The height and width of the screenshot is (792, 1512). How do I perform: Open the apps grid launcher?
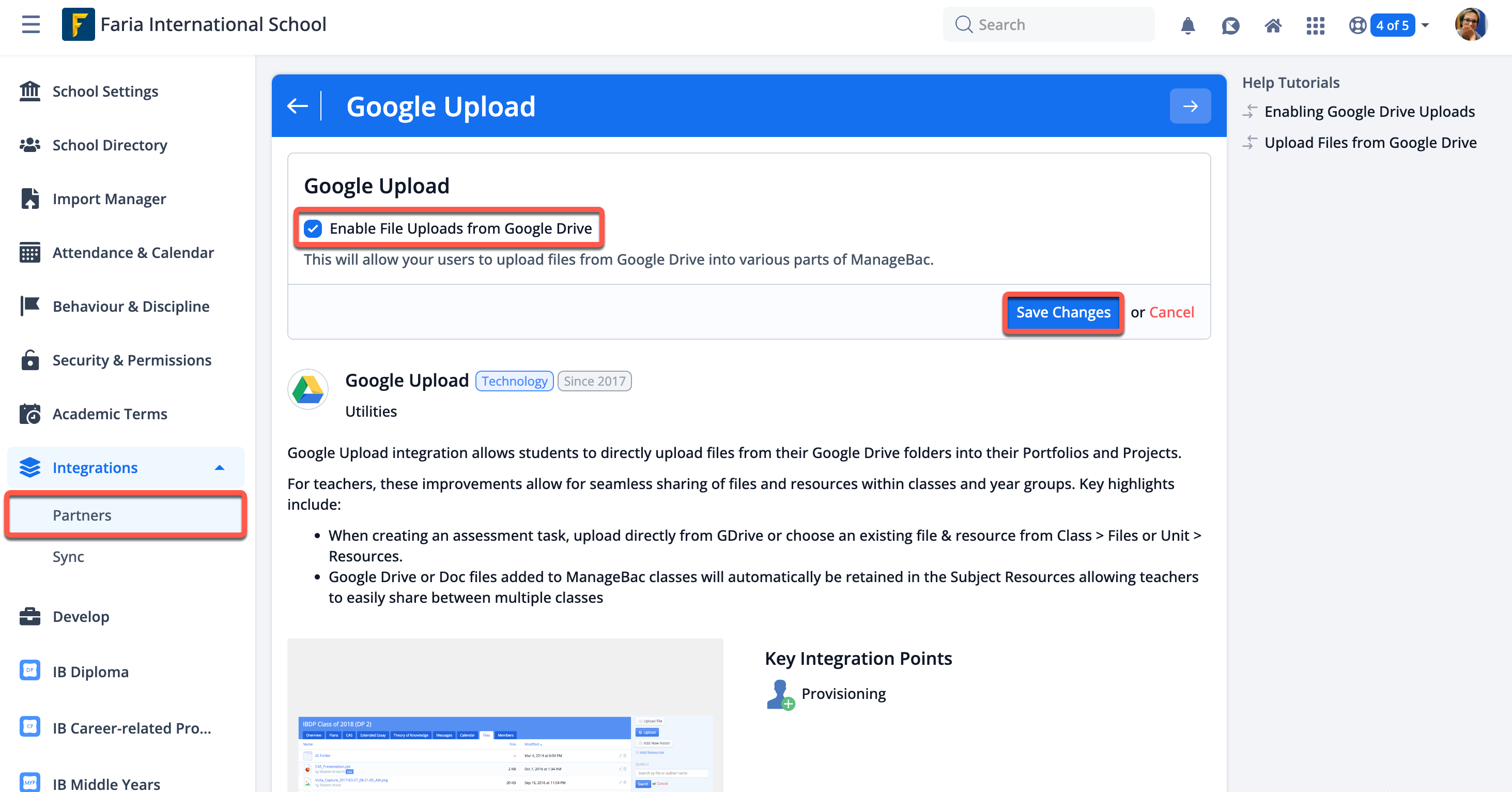1315,25
